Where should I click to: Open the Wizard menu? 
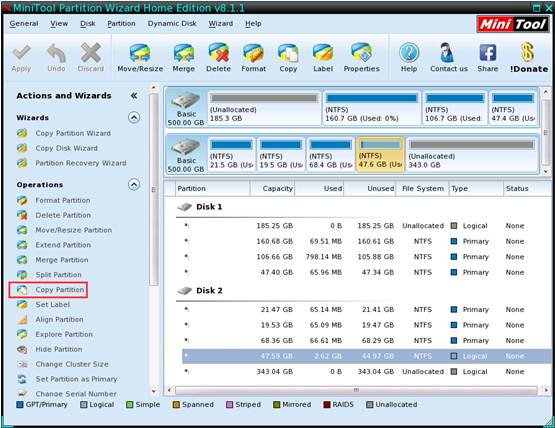221,24
